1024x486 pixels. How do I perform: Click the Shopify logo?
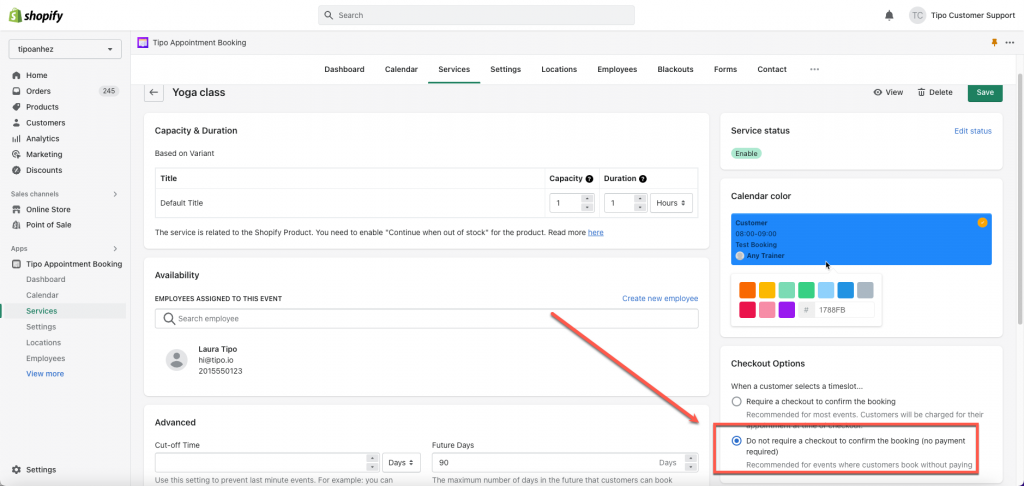pyautogui.click(x=36, y=16)
